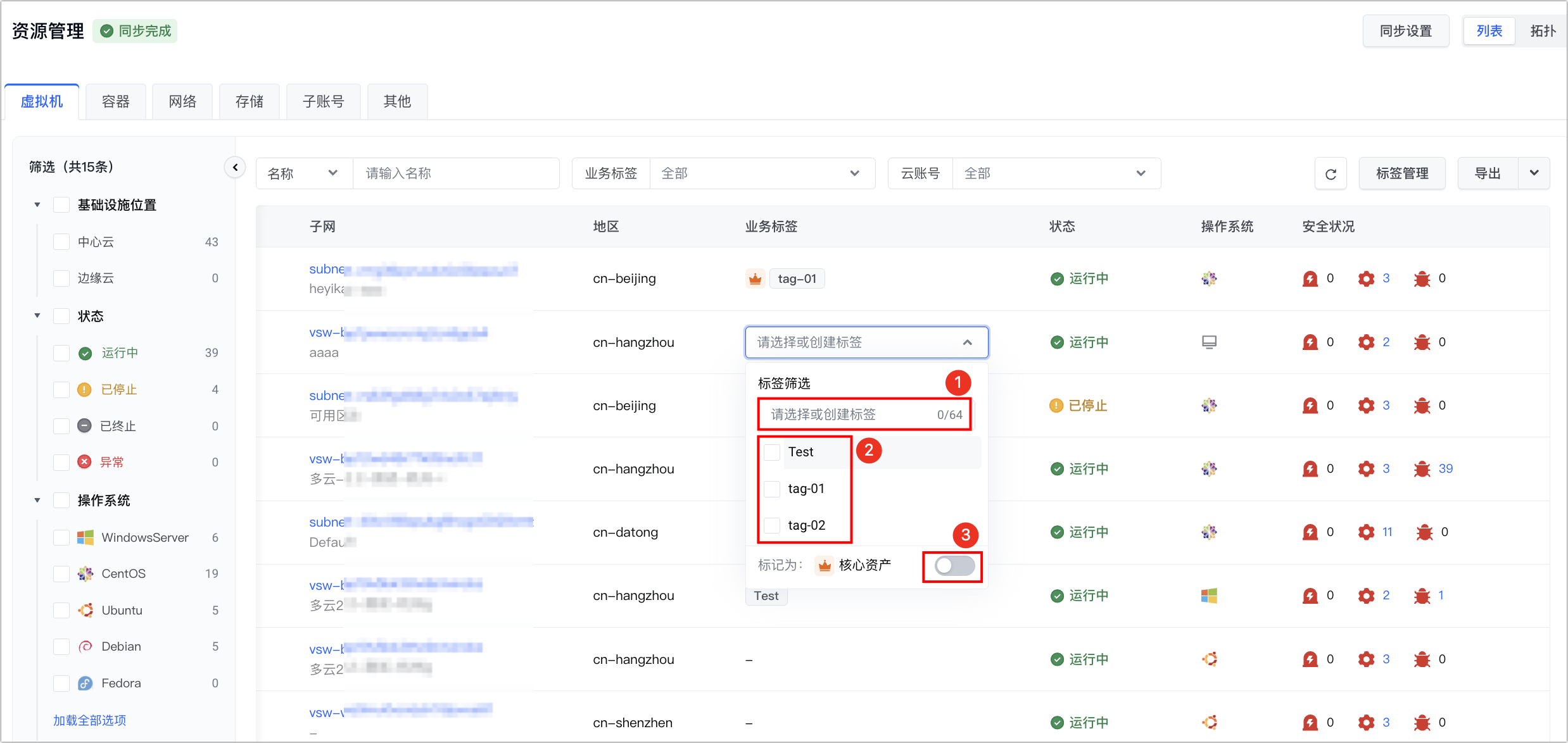Click CentOS logo in filter sidebar

pyautogui.click(x=85, y=574)
